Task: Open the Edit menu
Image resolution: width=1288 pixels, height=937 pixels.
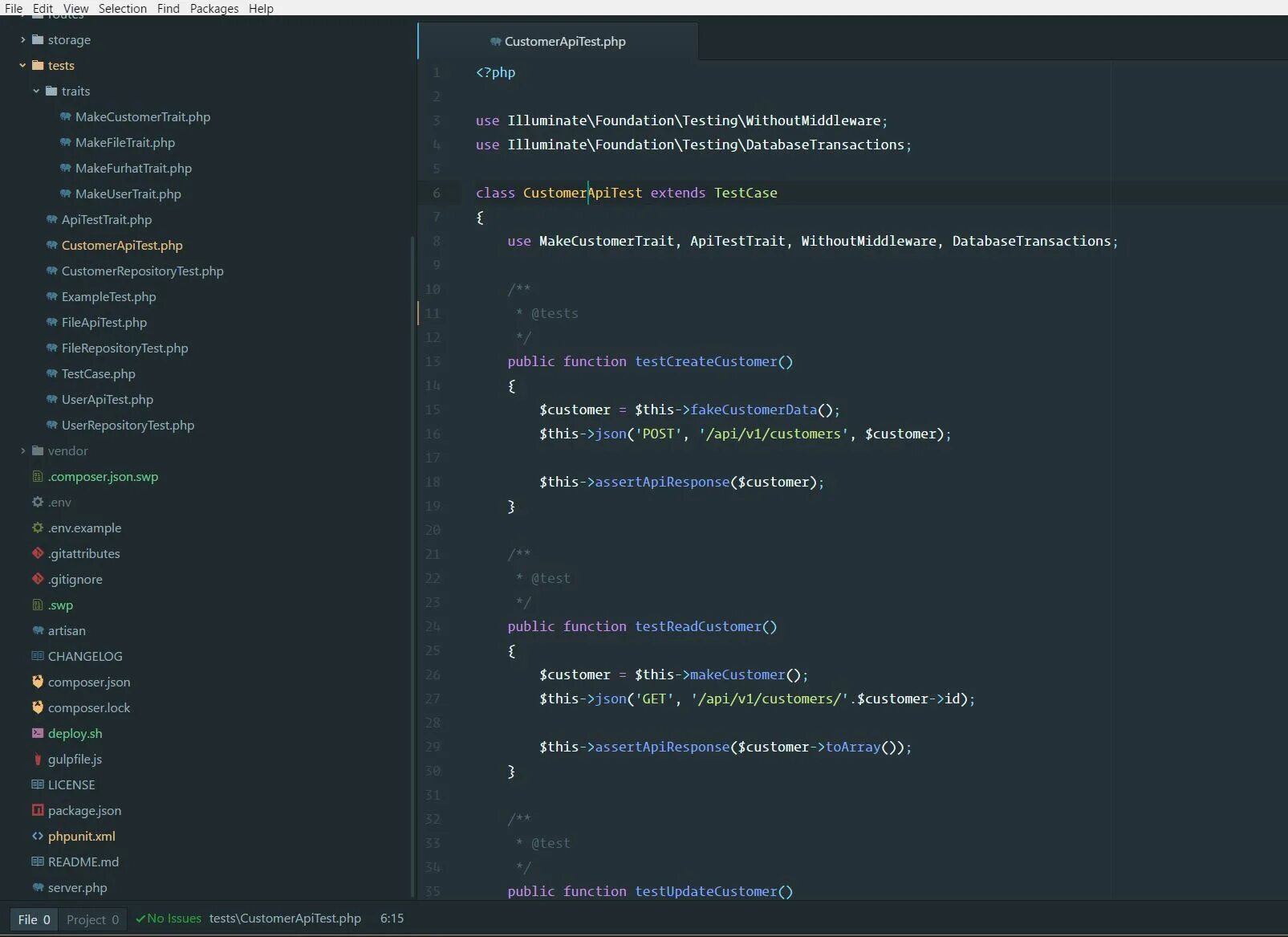Action: tap(43, 8)
